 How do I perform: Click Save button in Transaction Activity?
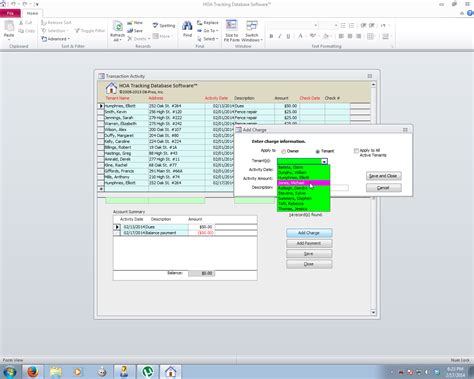tap(309, 254)
